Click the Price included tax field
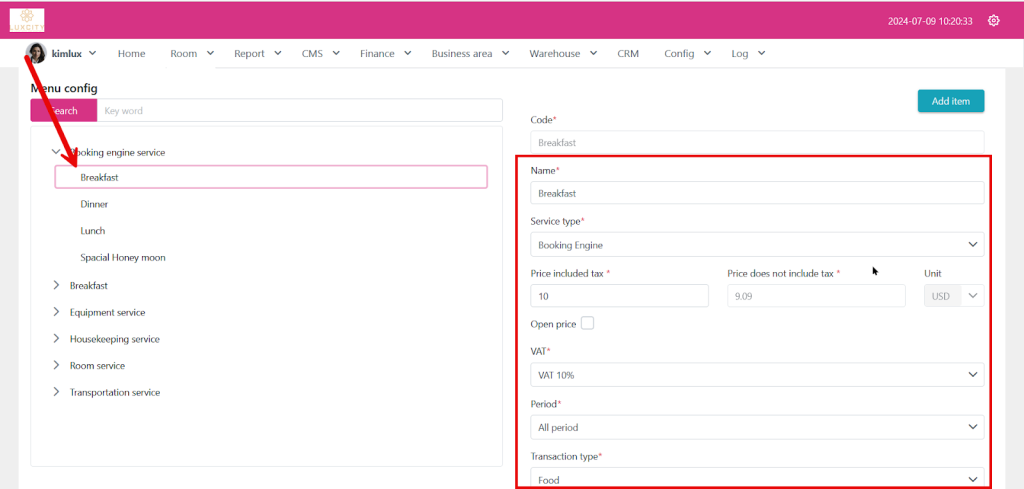This screenshot has height=489, width=1024. coord(619,296)
